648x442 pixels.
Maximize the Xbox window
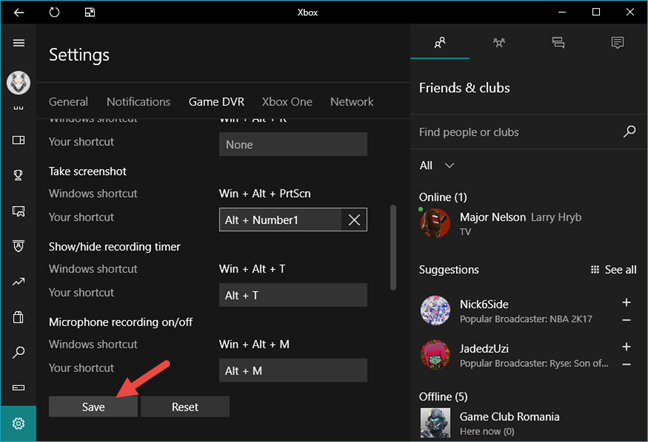[x=596, y=12]
